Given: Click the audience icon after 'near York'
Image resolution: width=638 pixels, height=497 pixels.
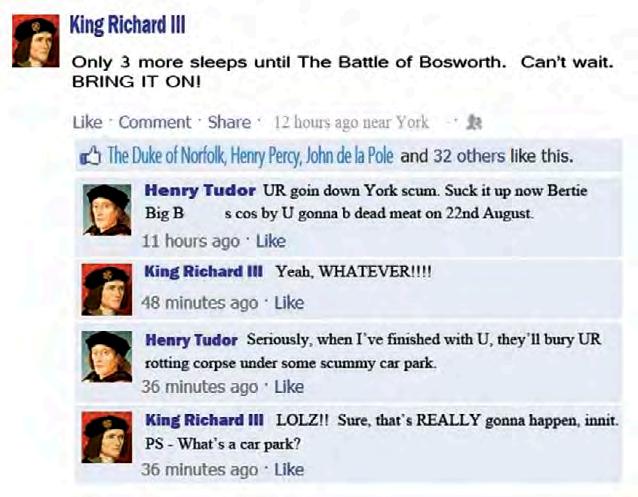Looking at the screenshot, I should pyautogui.click(x=474, y=122).
